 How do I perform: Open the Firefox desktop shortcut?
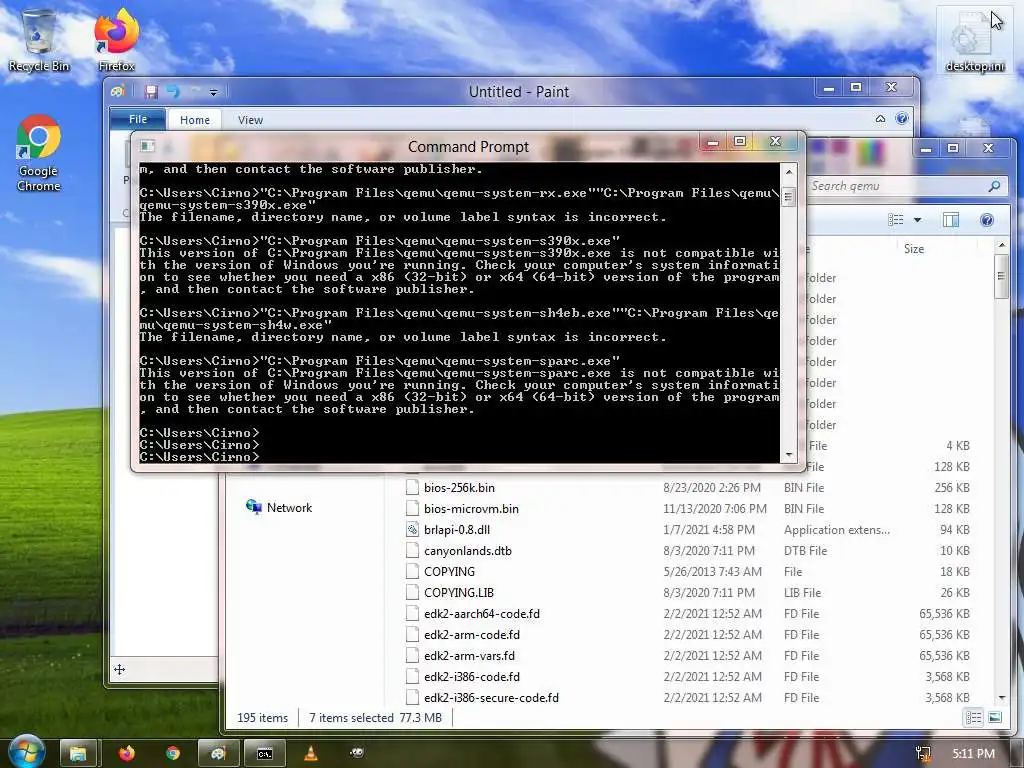116,40
